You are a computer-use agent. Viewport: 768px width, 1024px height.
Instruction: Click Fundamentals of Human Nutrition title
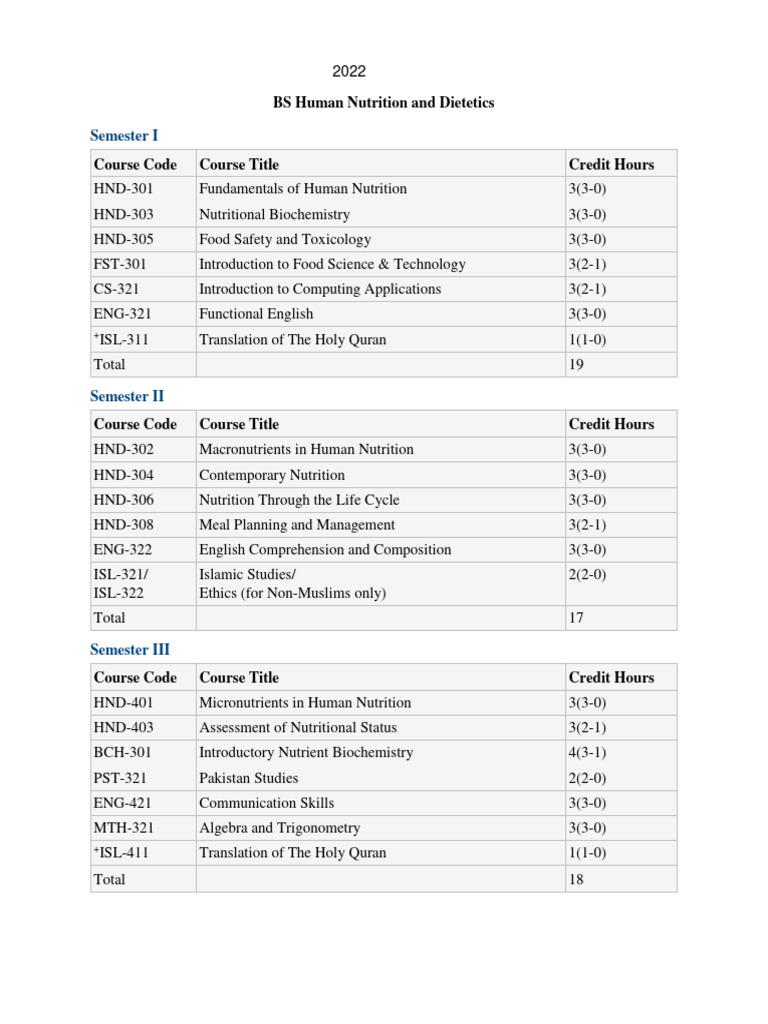tap(303, 189)
